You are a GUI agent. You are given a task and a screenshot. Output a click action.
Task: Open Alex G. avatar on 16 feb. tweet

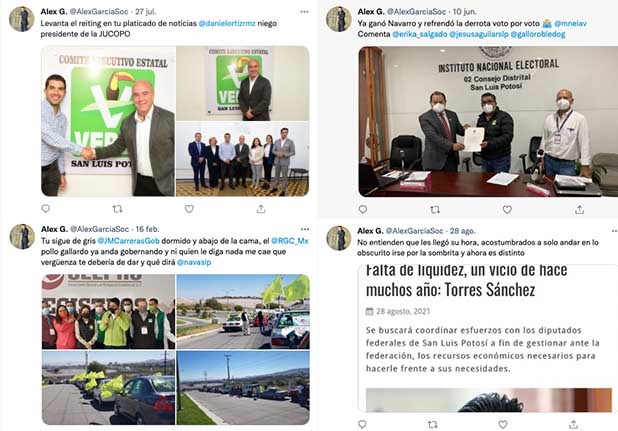point(22,236)
